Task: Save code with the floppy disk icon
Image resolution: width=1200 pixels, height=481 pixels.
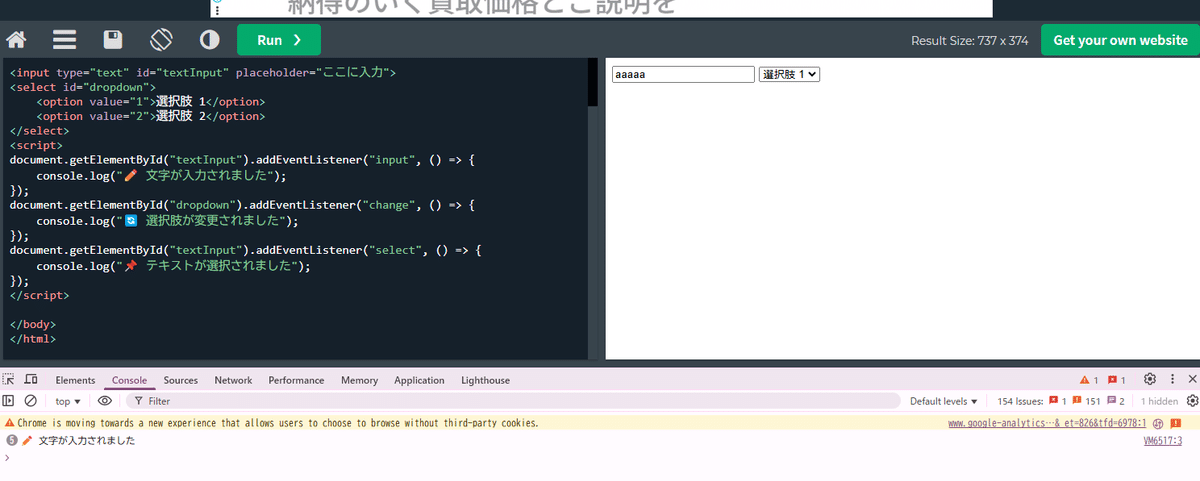Action: [x=113, y=41]
